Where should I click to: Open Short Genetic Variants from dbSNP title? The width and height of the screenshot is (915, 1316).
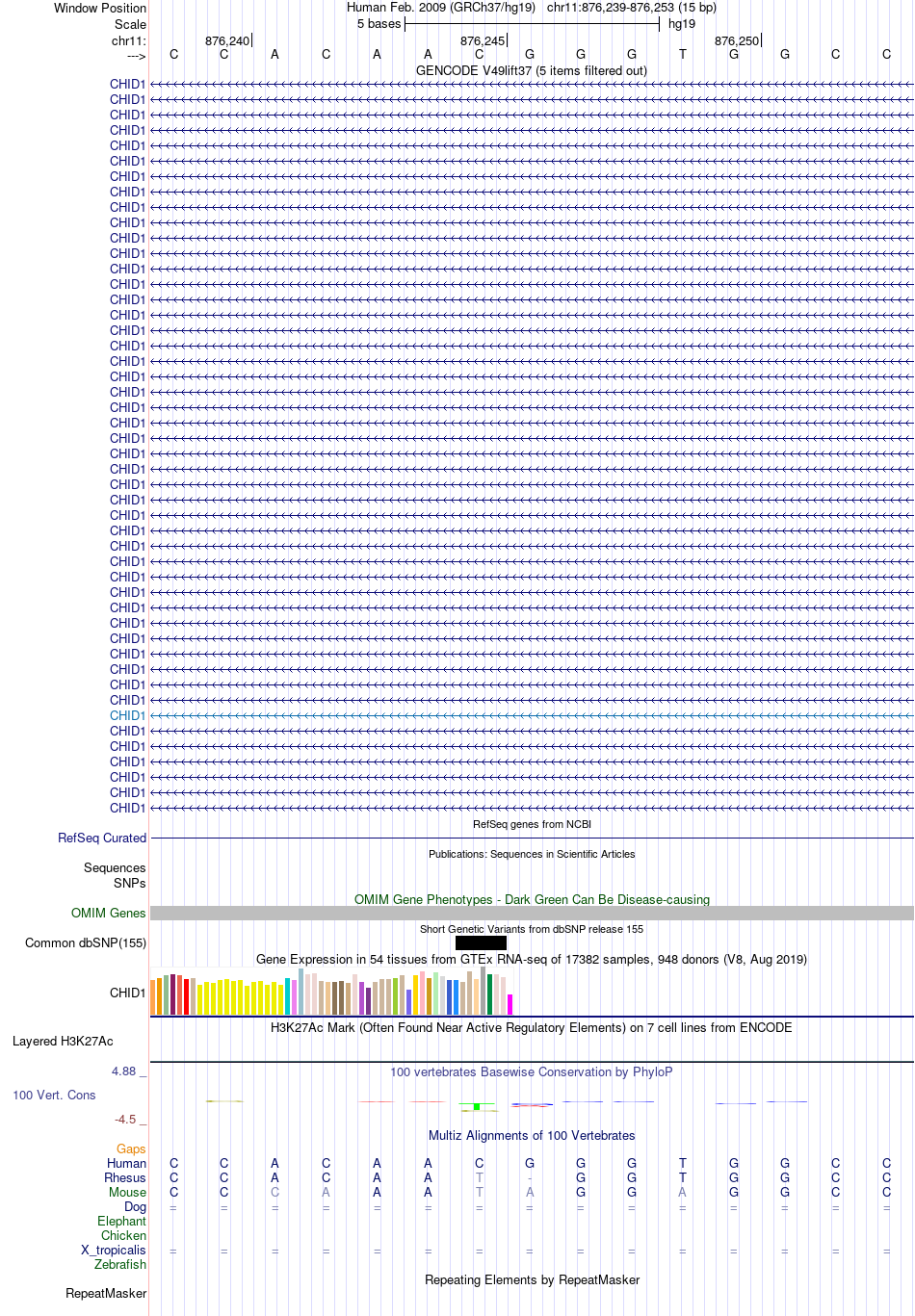[x=532, y=929]
